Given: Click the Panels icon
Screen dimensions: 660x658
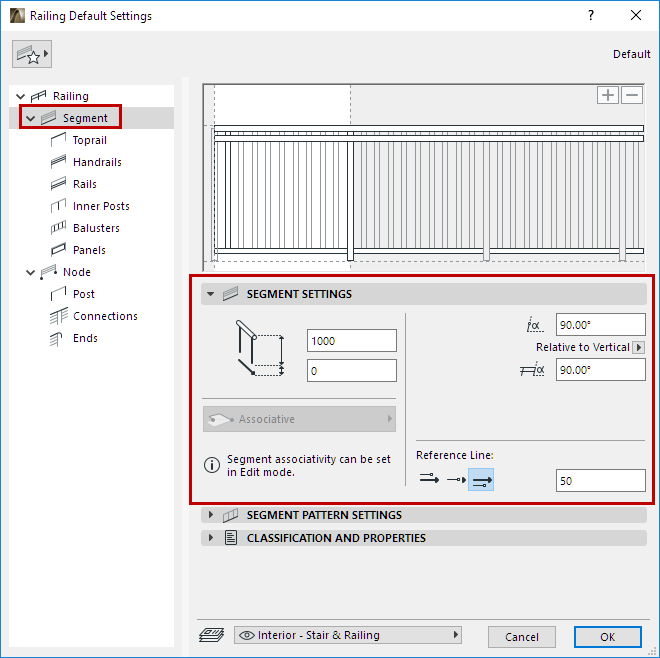Looking at the screenshot, I should pyautogui.click(x=58, y=250).
